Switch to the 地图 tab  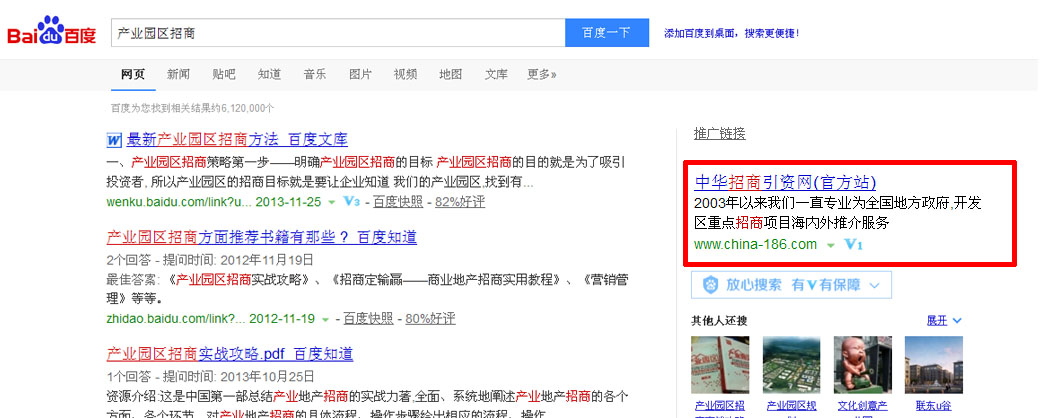pos(451,74)
